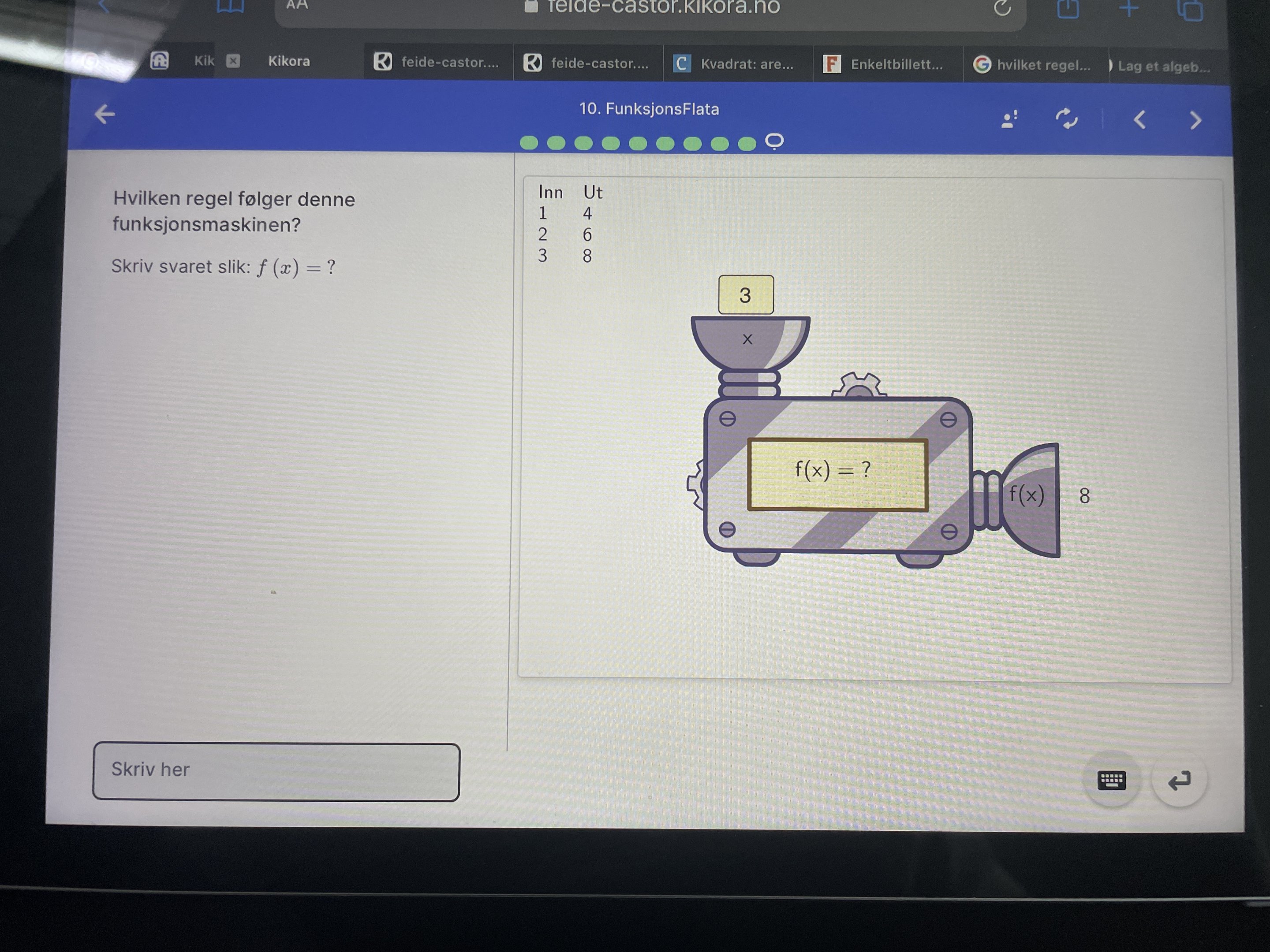Open the Lag et algeb... tab
This screenshot has height=952, width=1270.
click(1163, 66)
